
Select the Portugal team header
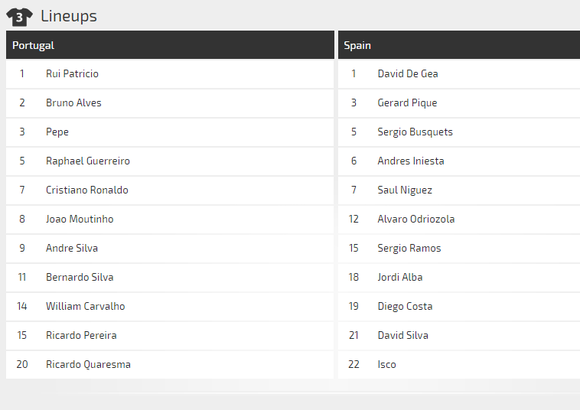[170, 45]
